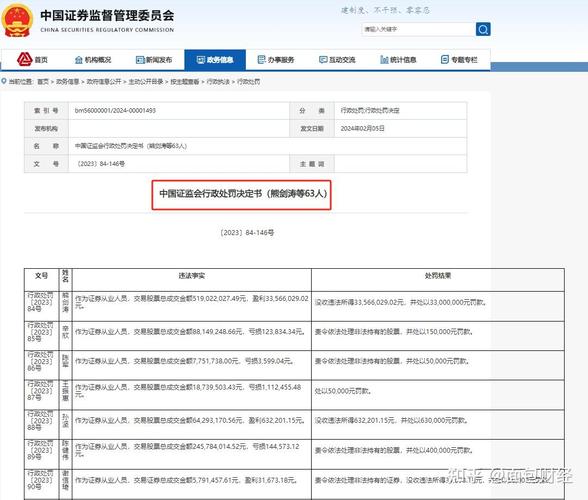Click the keyword search input field
588x500 pixels.
[x=418, y=29]
